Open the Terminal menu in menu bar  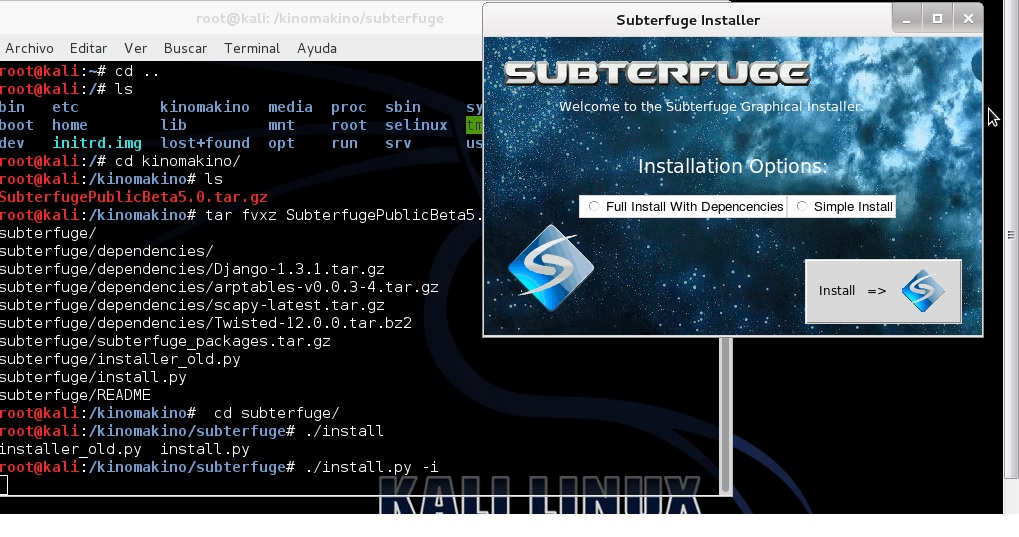click(x=252, y=48)
